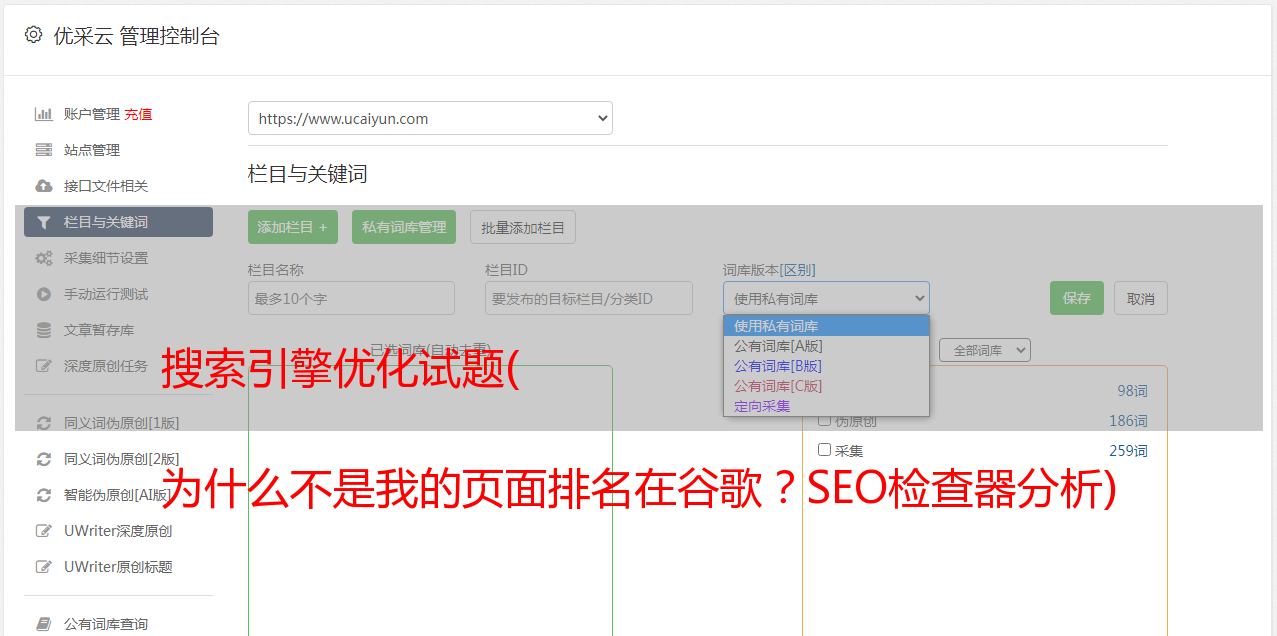The width and height of the screenshot is (1277, 636).
Task: Click the green 添加栏目 + button
Action: click(x=293, y=227)
